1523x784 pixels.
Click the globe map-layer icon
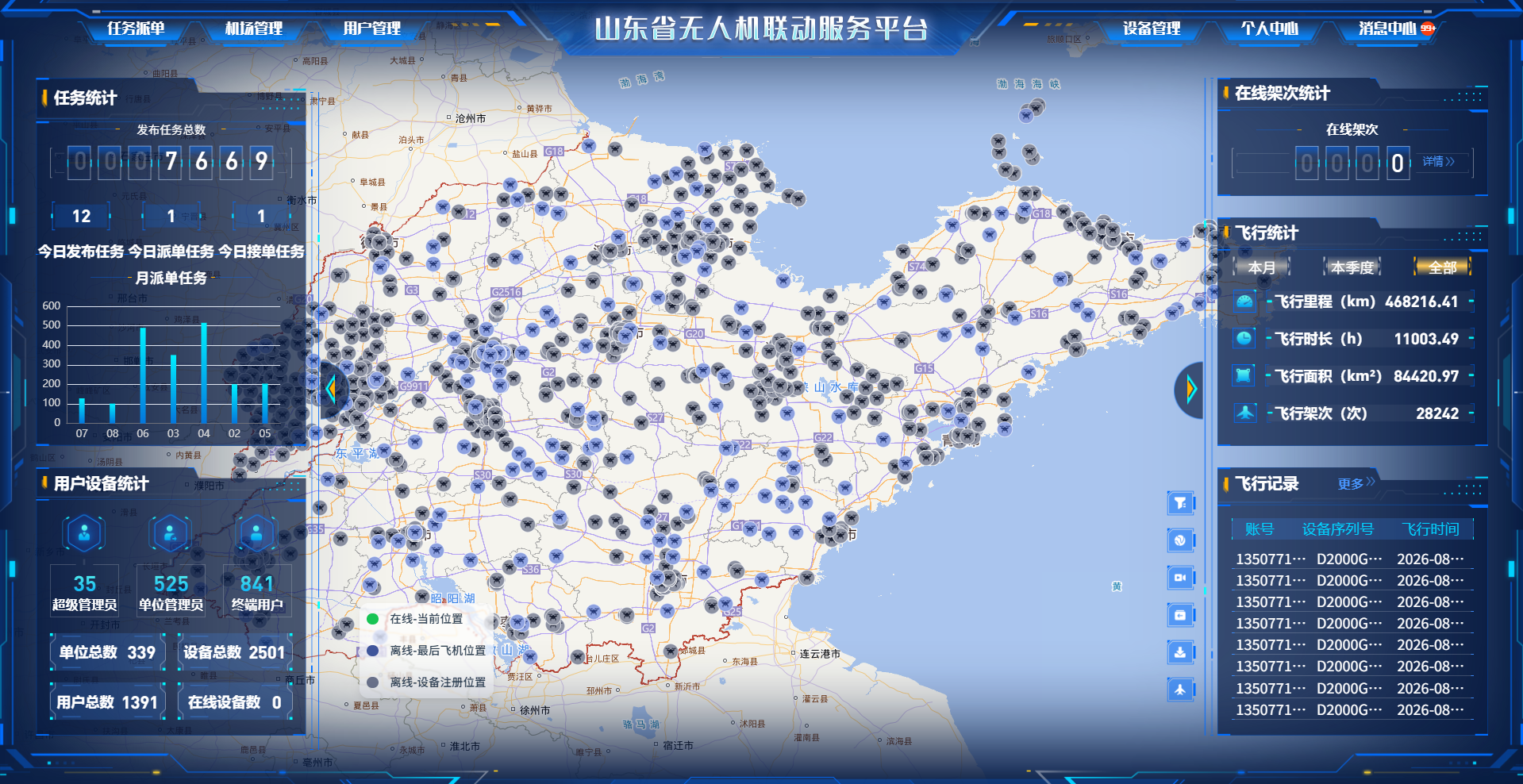tap(1181, 540)
